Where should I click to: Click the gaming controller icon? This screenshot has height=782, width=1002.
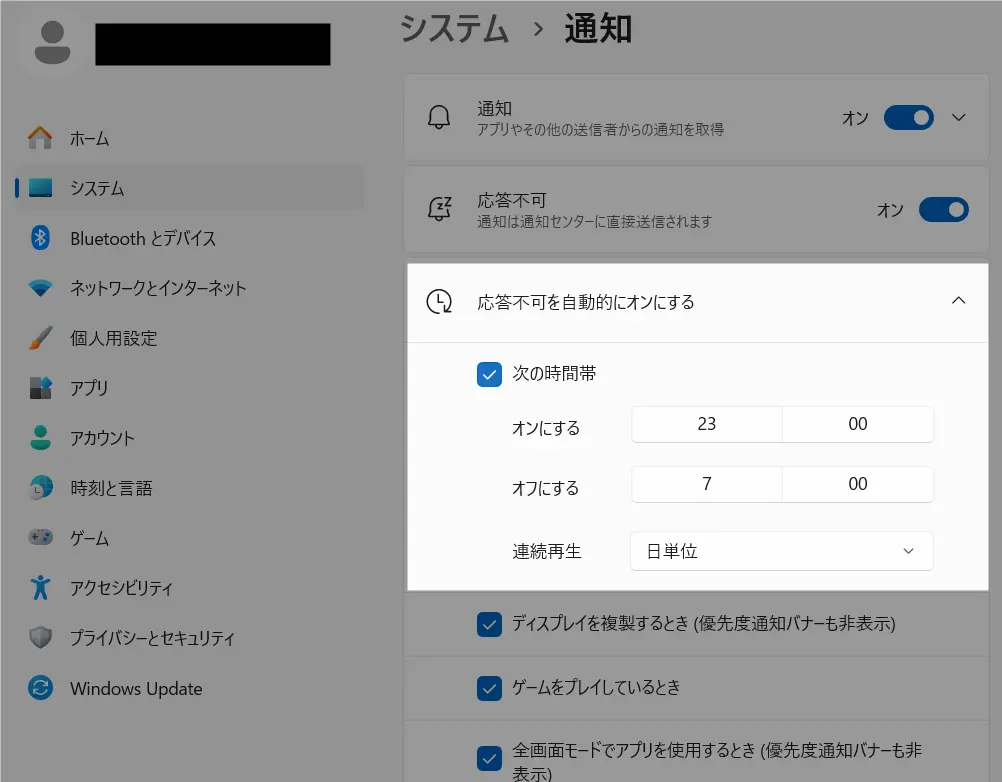pyautogui.click(x=40, y=537)
